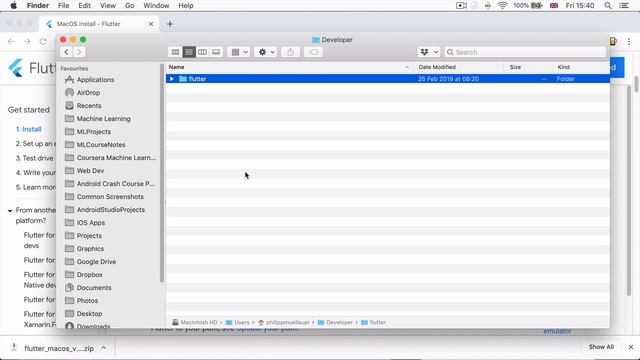Open Spotlight search in menu bar

pyautogui.click(x=608, y=6)
